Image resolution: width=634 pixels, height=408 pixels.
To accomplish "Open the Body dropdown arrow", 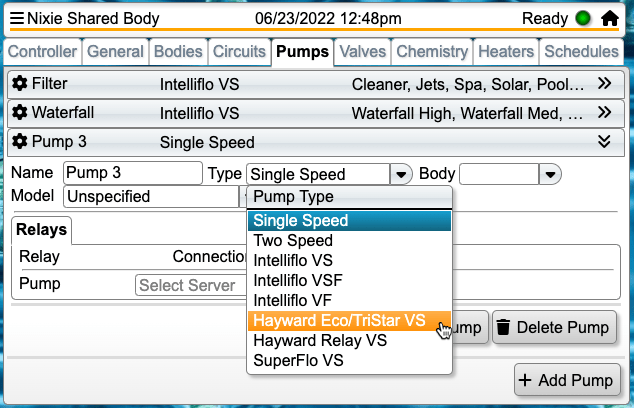I will 550,174.
